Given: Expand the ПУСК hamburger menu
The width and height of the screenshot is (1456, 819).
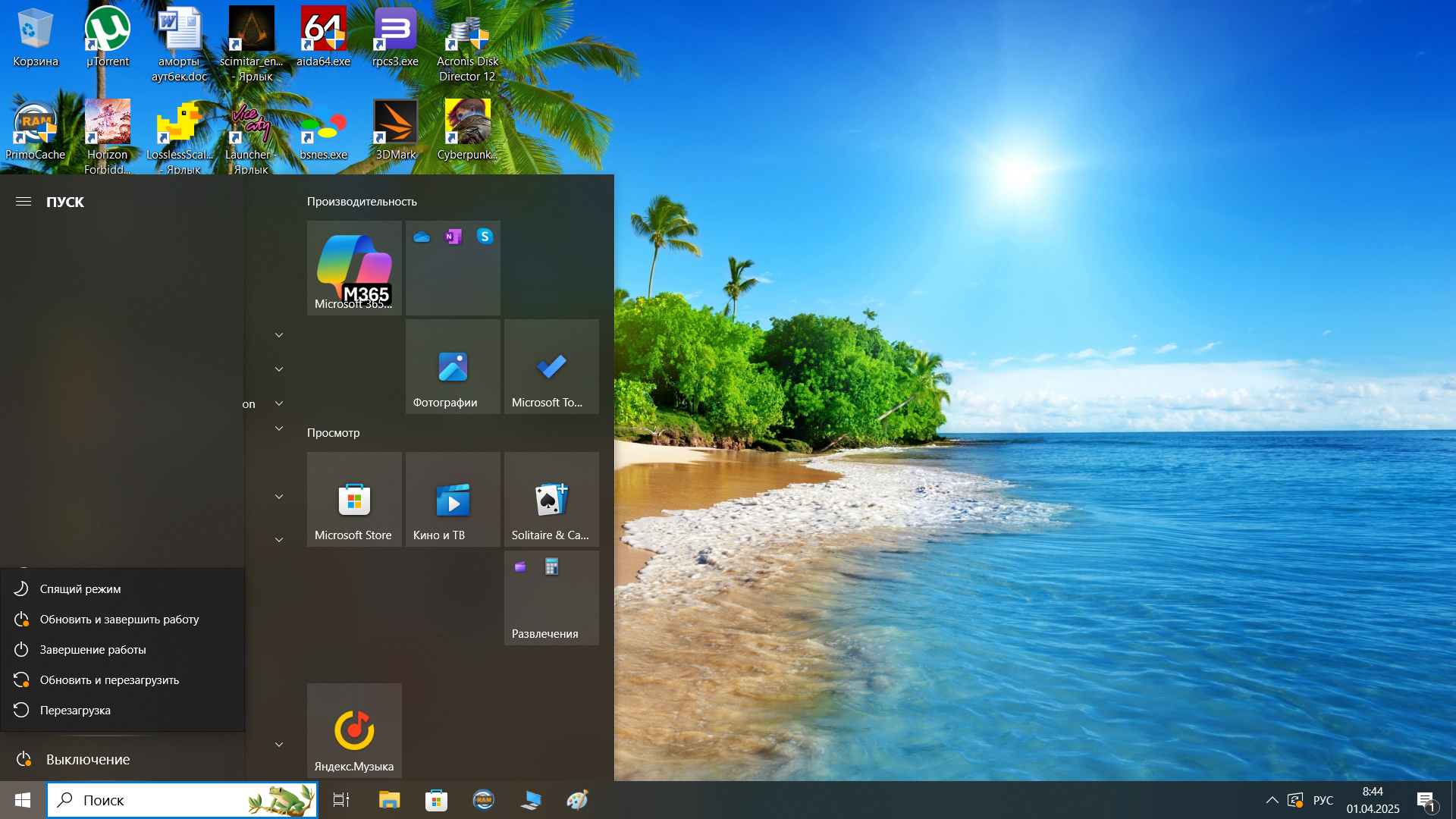Looking at the screenshot, I should coord(24,202).
